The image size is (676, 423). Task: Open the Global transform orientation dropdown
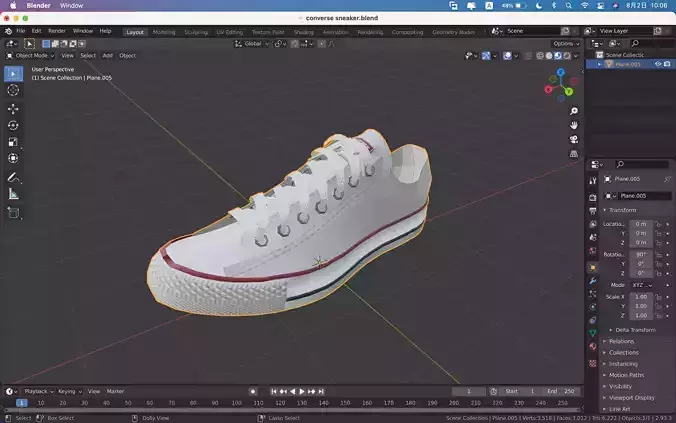coord(252,44)
